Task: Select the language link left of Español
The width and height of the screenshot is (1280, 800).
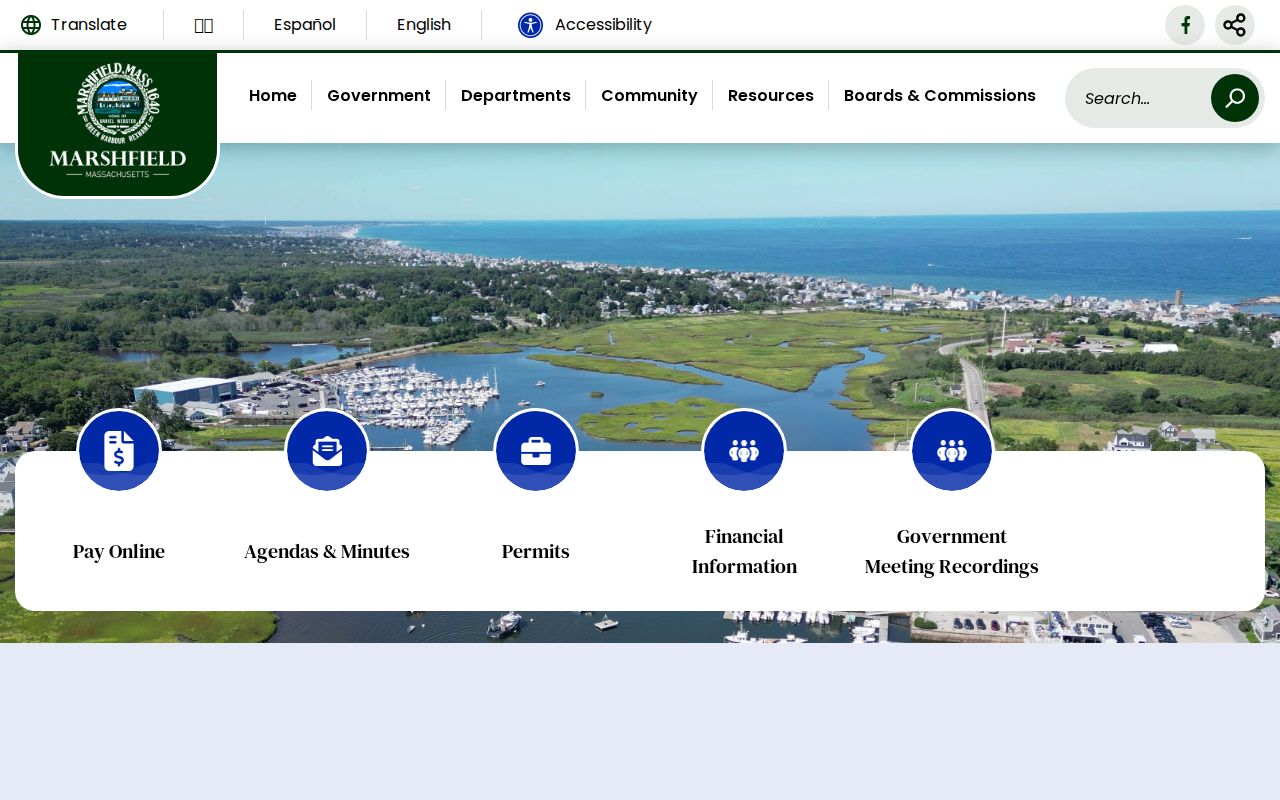Action: pyautogui.click(x=204, y=25)
